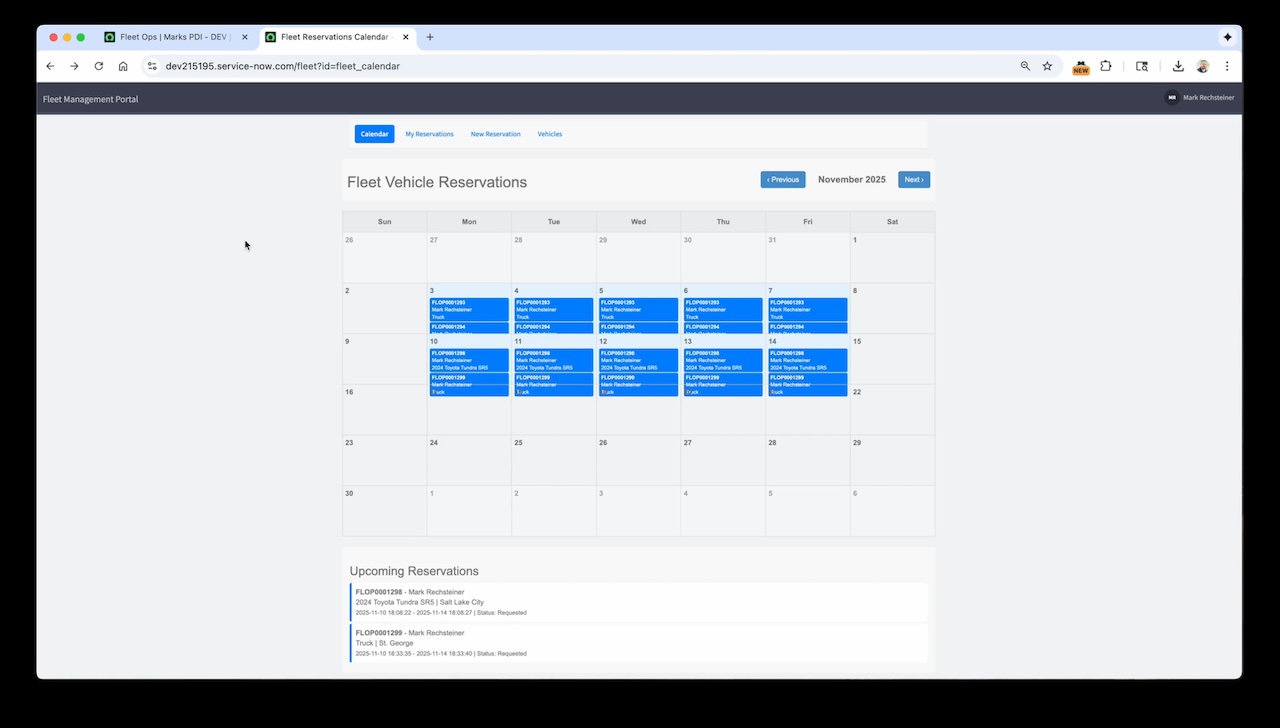Click the page reload icon
Screen dimensions: 1280x728
(x=98, y=66)
